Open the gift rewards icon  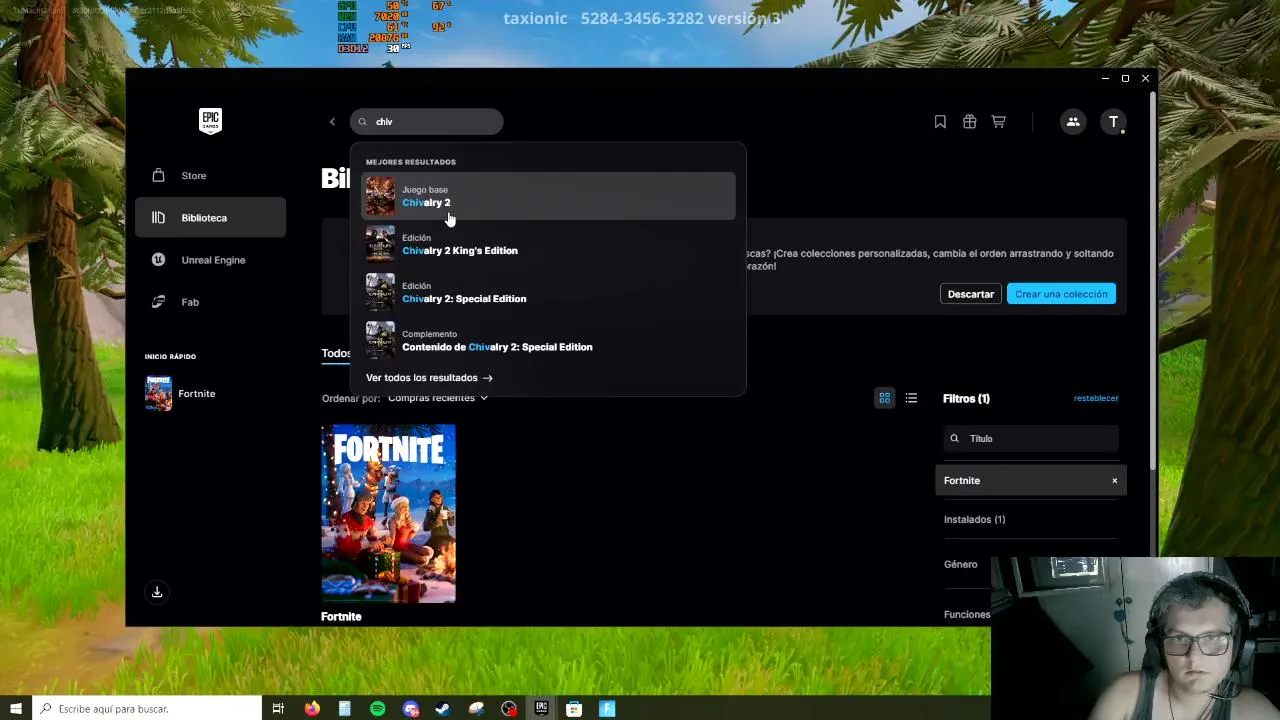click(x=969, y=122)
